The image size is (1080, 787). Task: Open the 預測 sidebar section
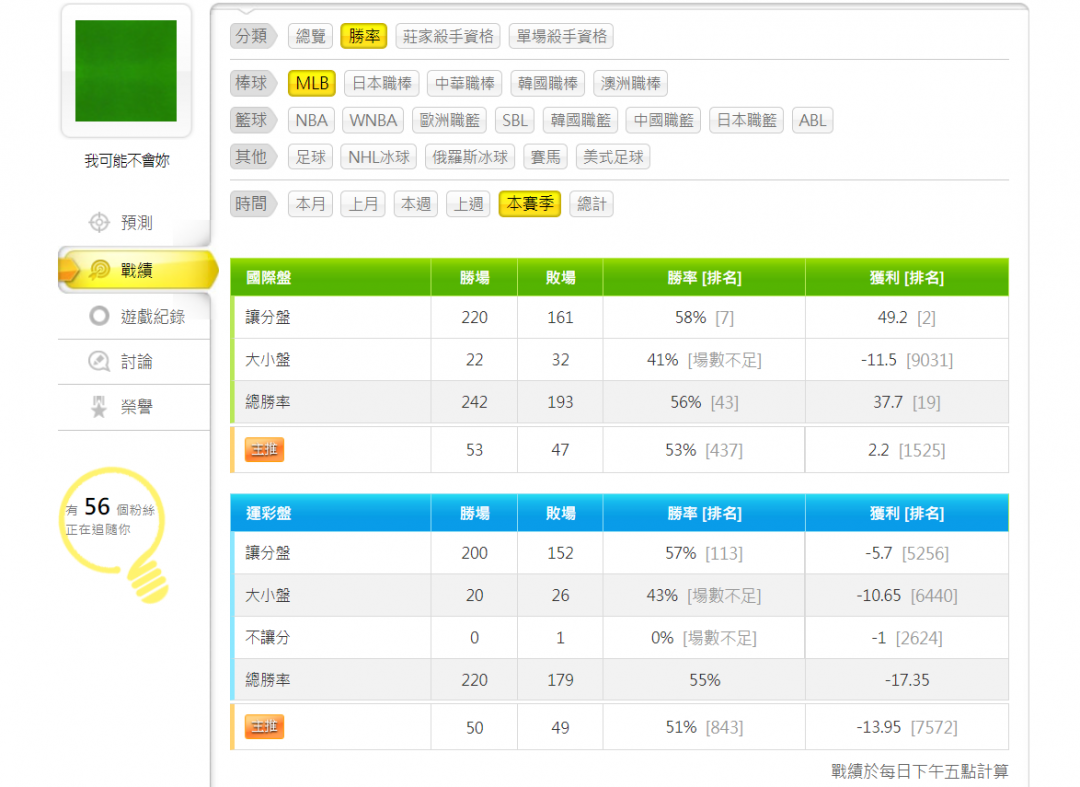tap(134, 222)
